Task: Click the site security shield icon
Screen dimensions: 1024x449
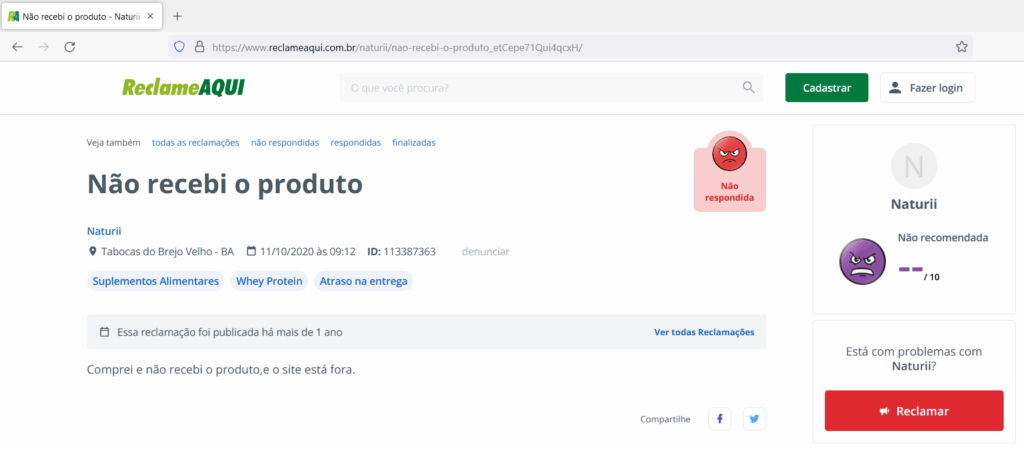Action: pyautogui.click(x=180, y=46)
